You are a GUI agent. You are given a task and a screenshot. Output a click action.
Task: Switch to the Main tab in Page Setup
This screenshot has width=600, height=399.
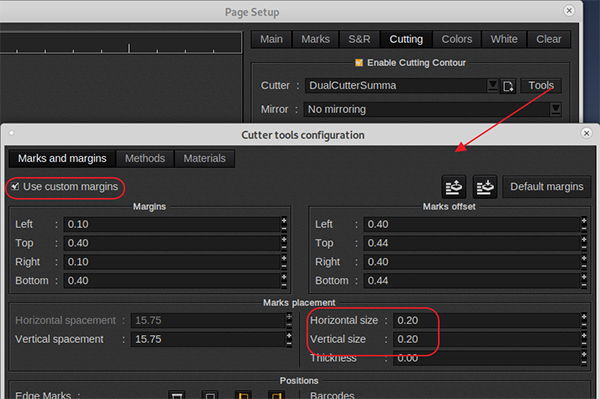[x=271, y=39]
